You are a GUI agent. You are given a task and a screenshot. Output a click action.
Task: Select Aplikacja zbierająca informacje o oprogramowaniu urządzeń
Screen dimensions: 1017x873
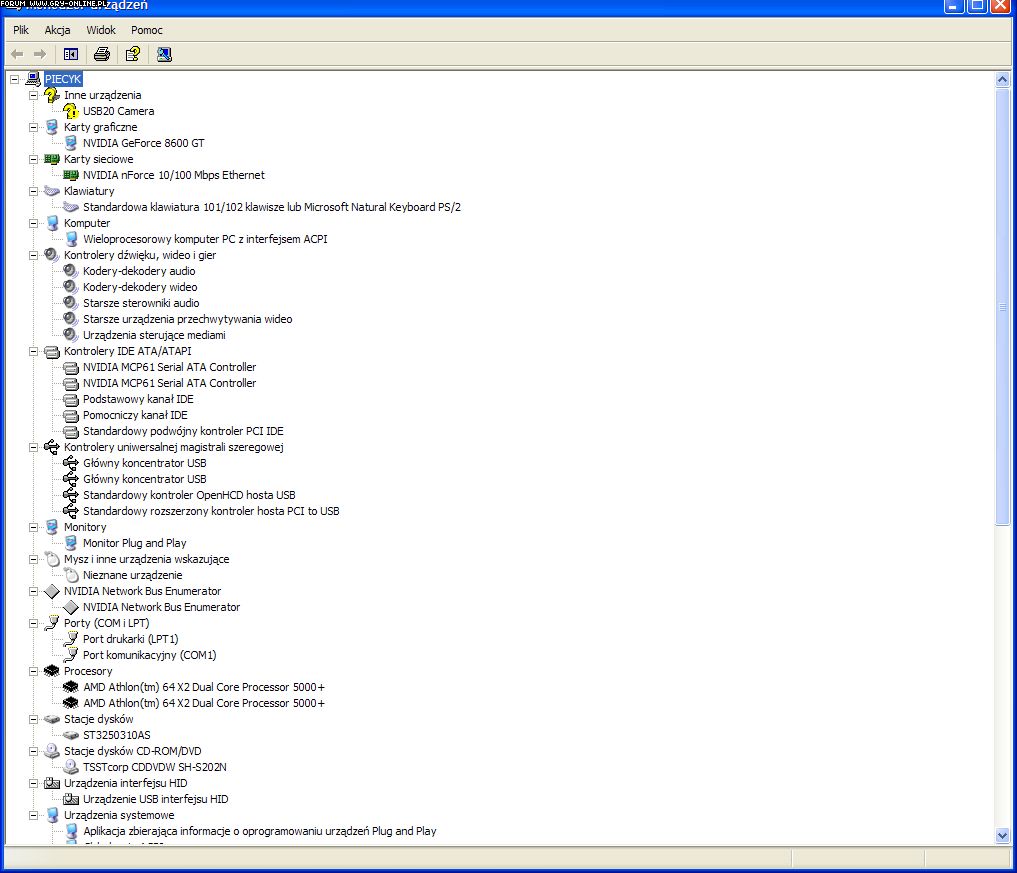coord(259,831)
